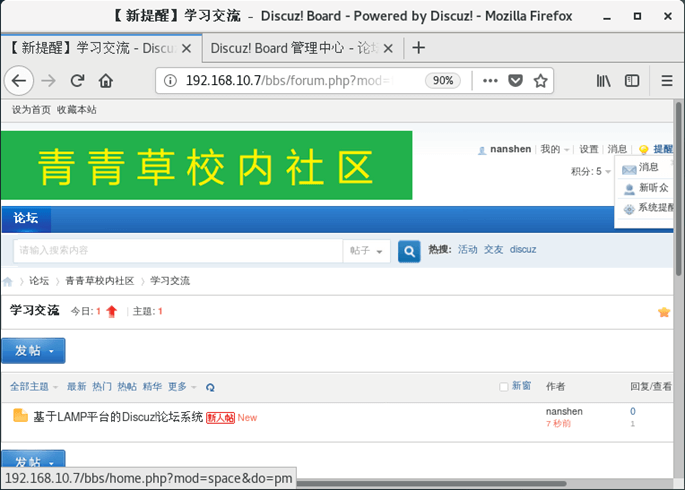Click the horizontal page scrollbar
Screen dimensions: 685x490
point(432,483)
